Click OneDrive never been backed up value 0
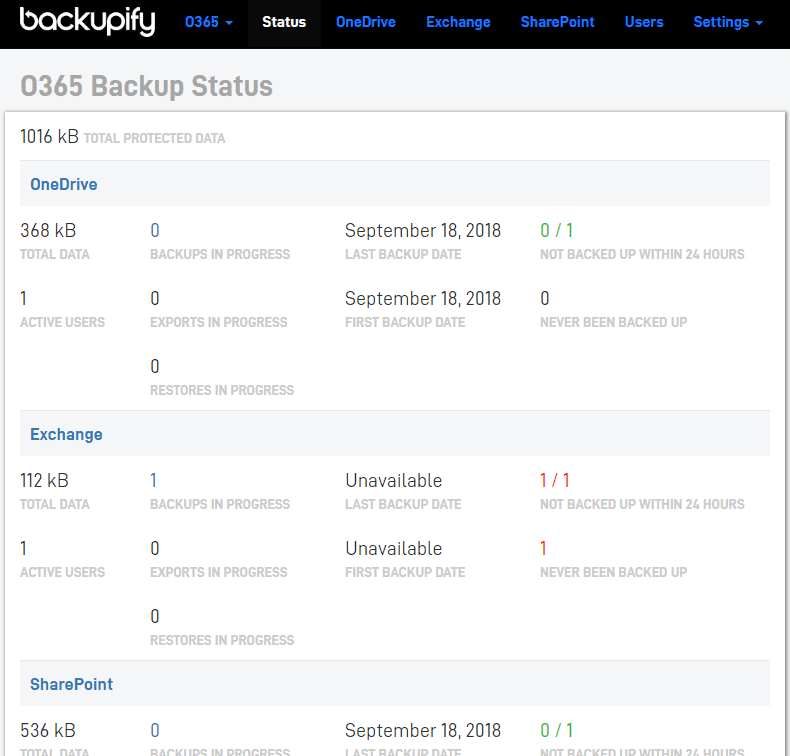790x756 pixels. (x=545, y=299)
